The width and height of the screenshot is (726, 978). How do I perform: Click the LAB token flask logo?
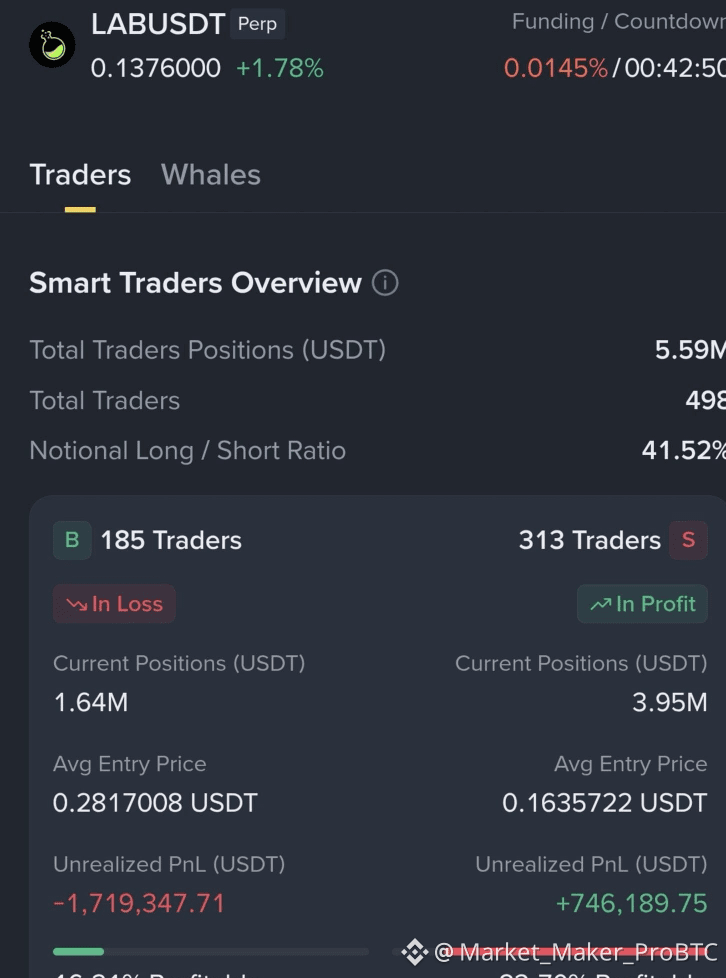coord(52,45)
